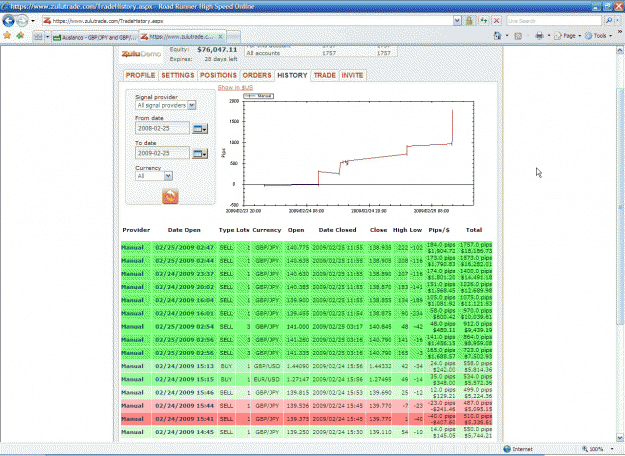Open the Tools menu
Image resolution: width=625 pixels, height=456 pixels.
pos(598,36)
